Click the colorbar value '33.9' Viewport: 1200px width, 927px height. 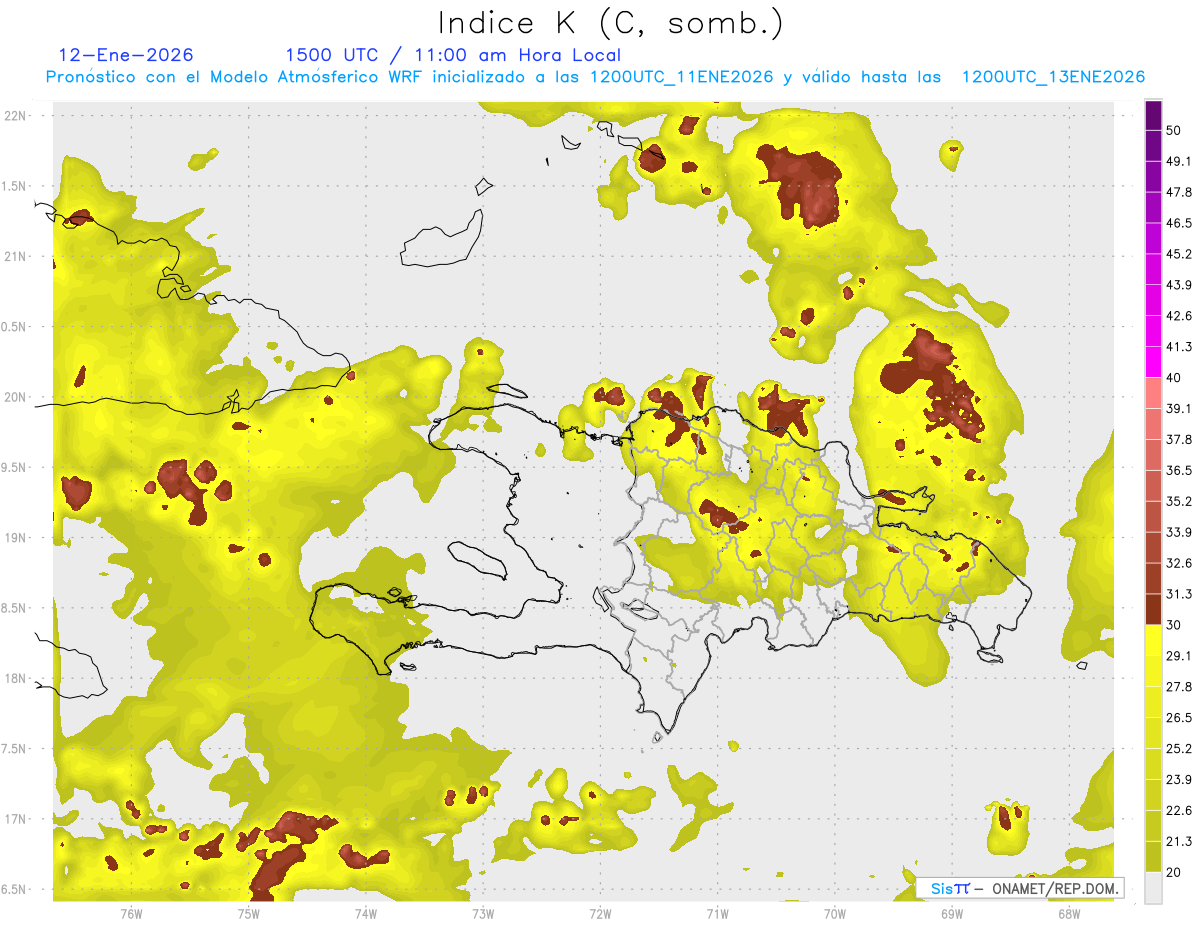click(1178, 532)
